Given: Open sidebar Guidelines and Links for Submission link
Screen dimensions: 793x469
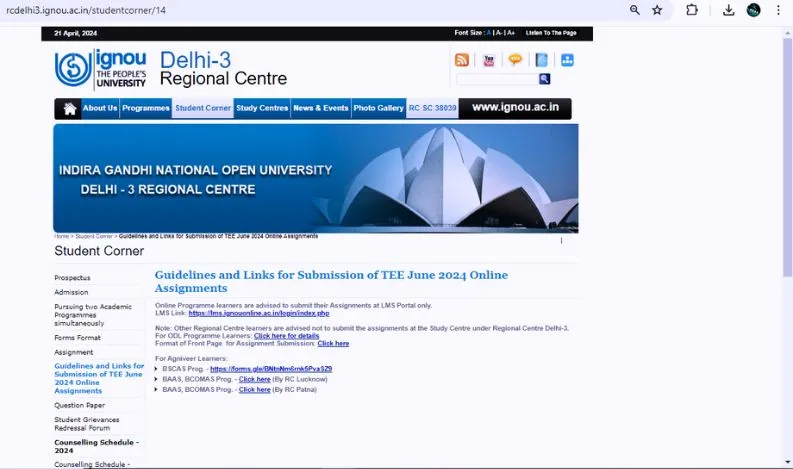Looking at the screenshot, I should 99,378.
